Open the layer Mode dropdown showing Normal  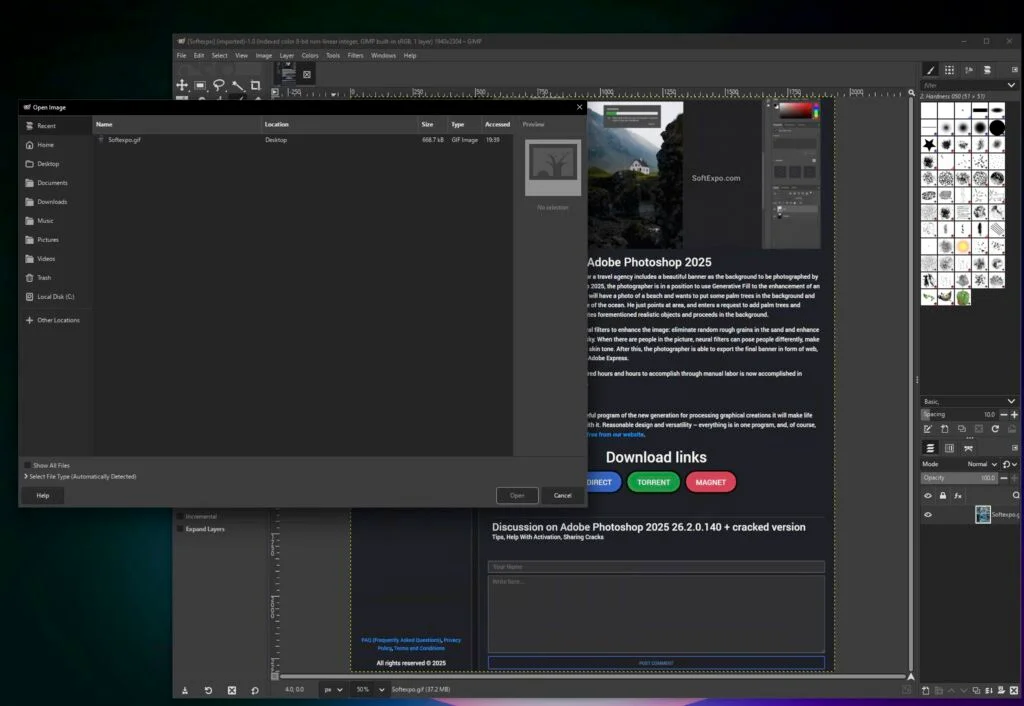978,464
